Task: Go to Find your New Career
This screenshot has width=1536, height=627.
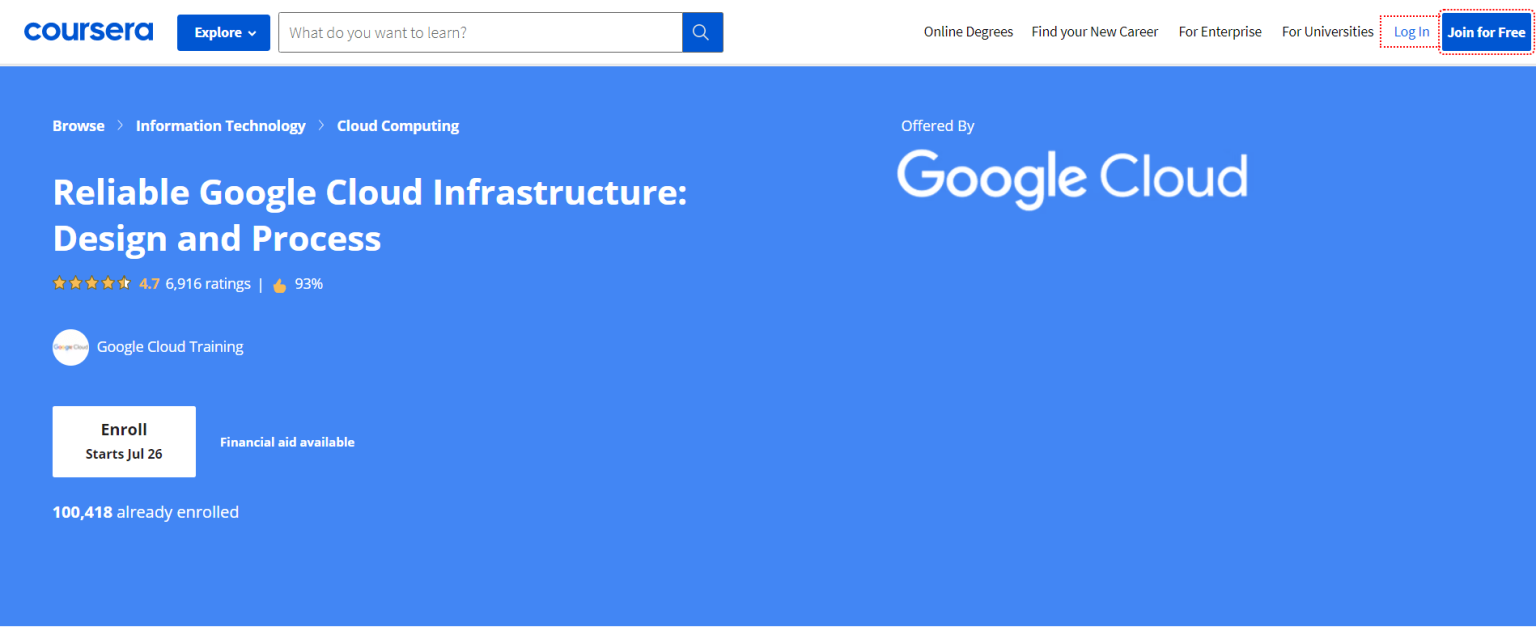Action: pyautogui.click(x=1095, y=32)
